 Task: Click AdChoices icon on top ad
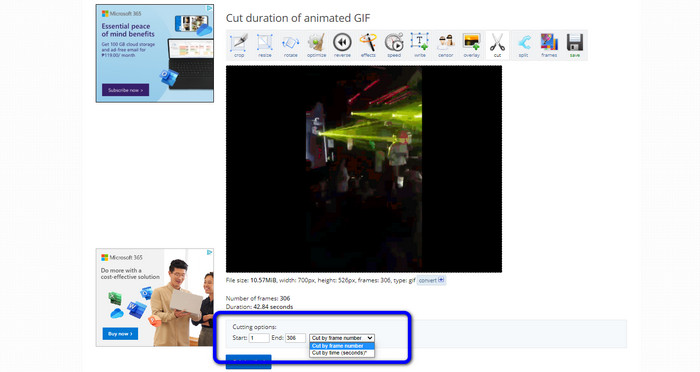click(x=209, y=8)
